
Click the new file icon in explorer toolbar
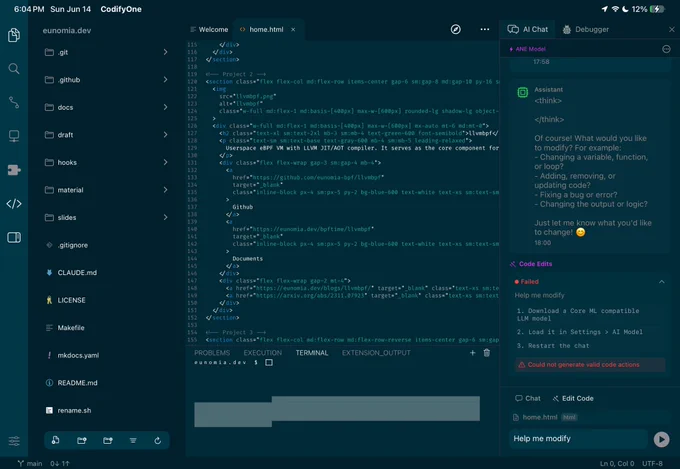click(56, 440)
